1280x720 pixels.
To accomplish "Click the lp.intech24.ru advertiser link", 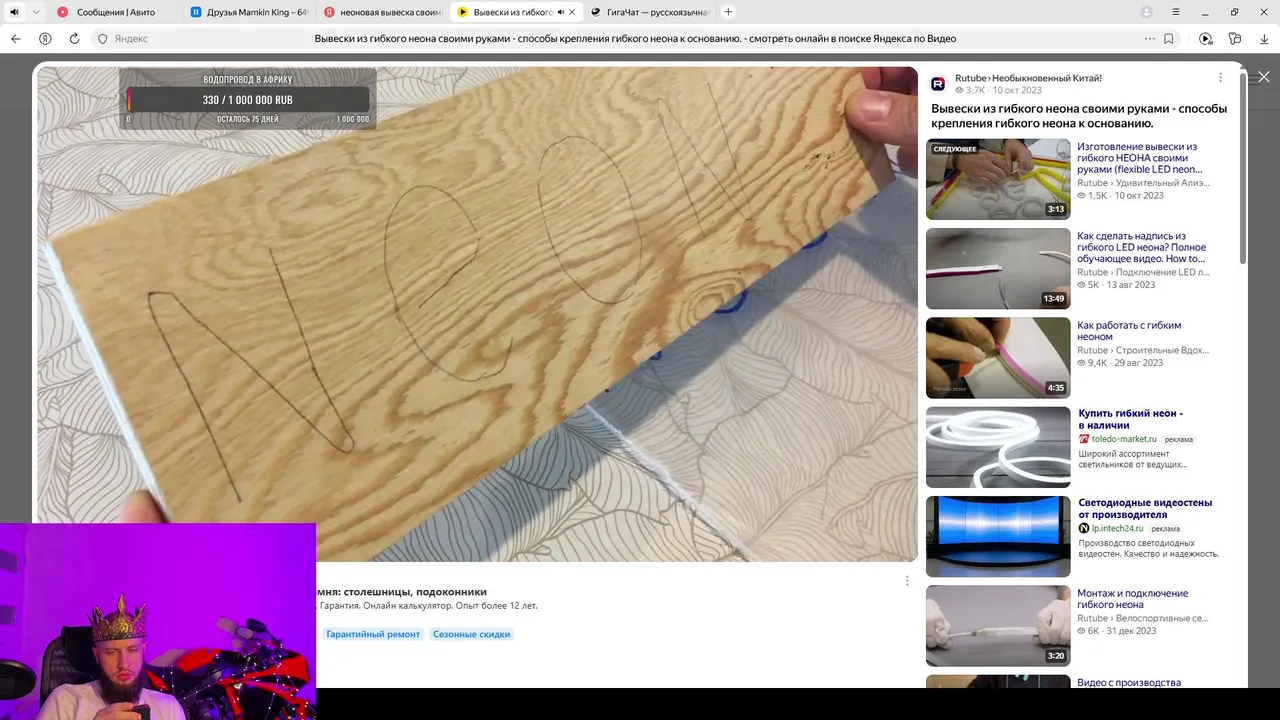I will [x=1118, y=528].
